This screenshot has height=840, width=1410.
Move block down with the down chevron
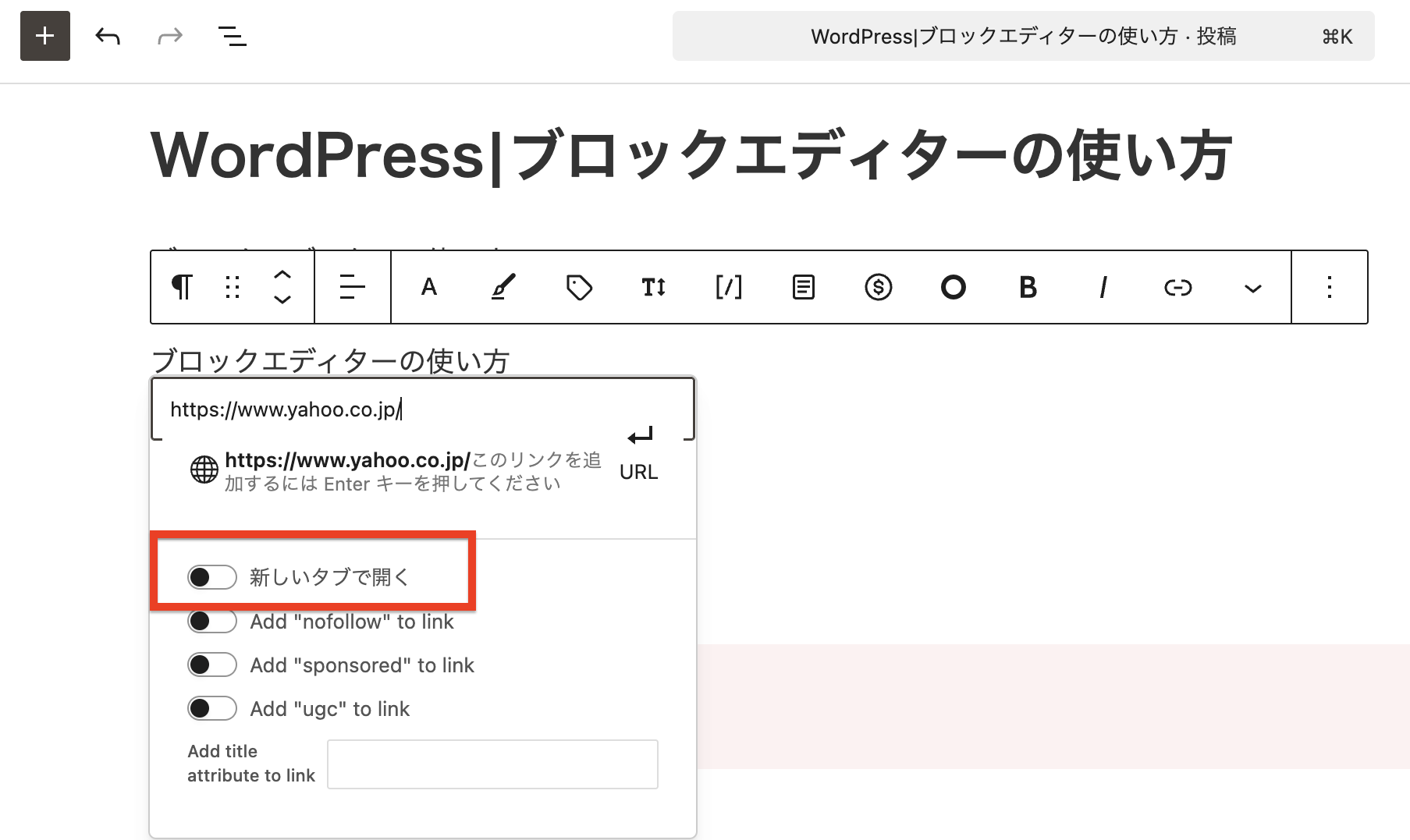click(282, 299)
